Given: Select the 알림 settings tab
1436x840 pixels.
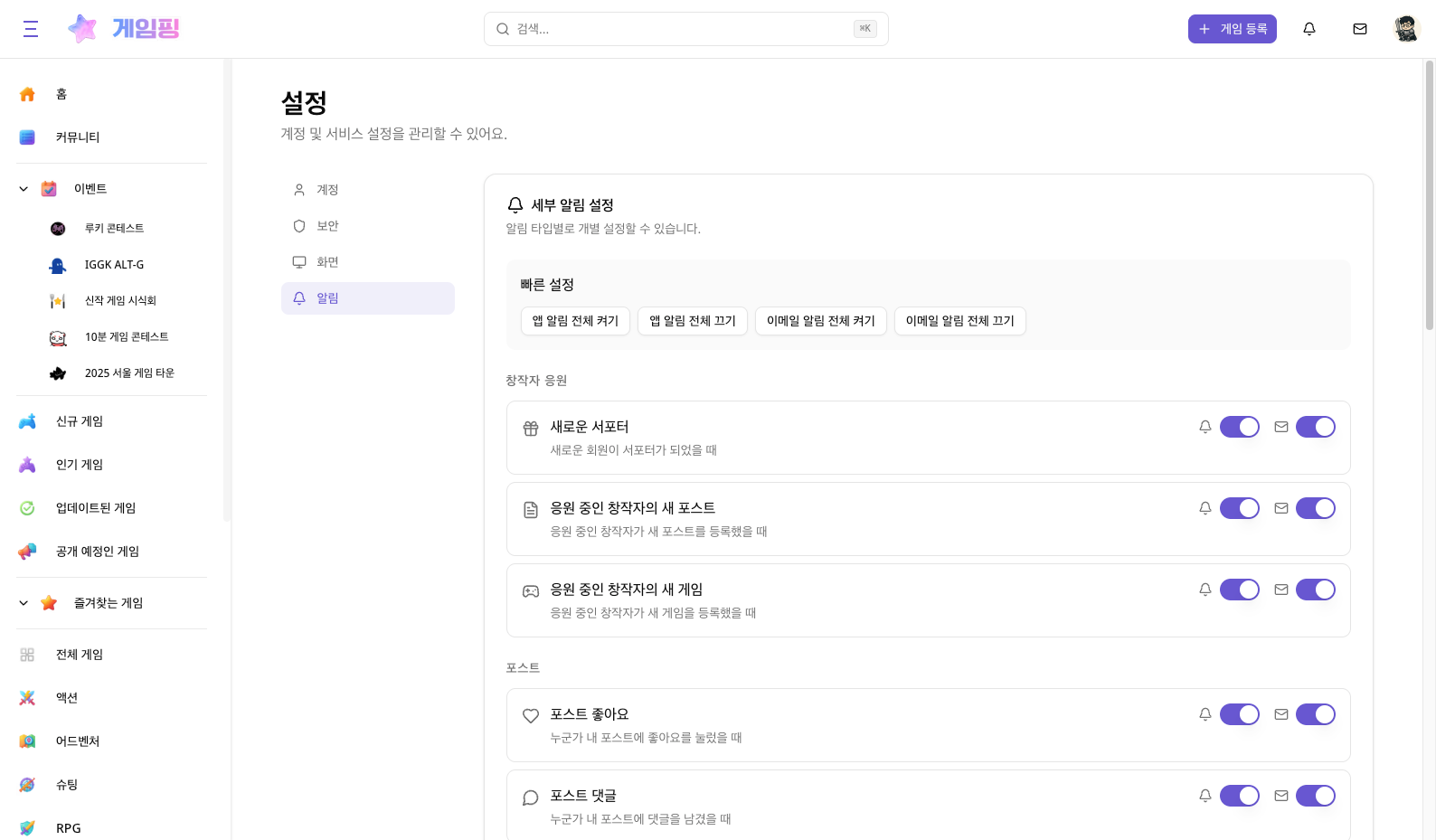Looking at the screenshot, I should tap(368, 298).
